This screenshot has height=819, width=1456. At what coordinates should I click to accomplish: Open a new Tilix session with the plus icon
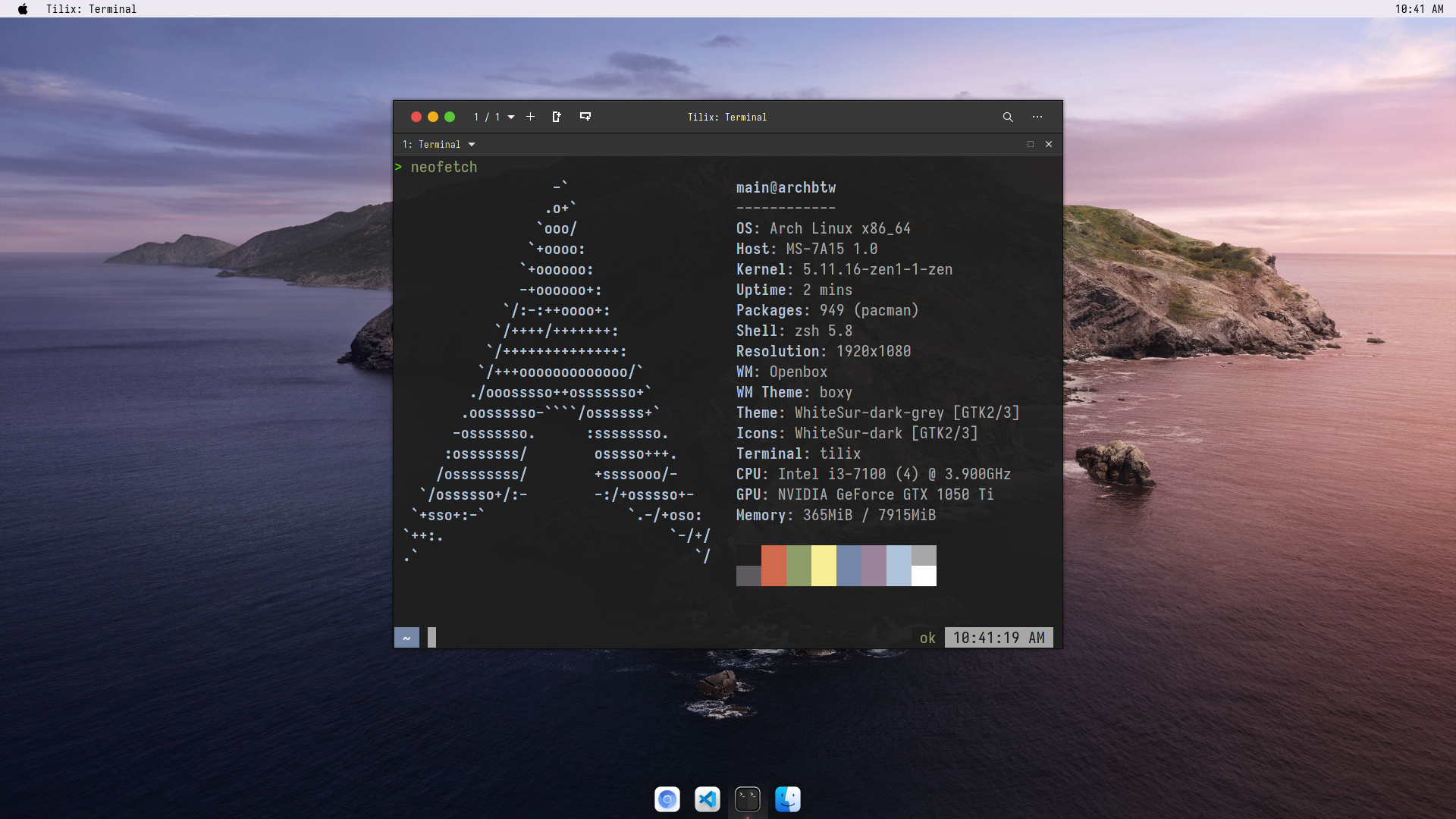pos(529,117)
